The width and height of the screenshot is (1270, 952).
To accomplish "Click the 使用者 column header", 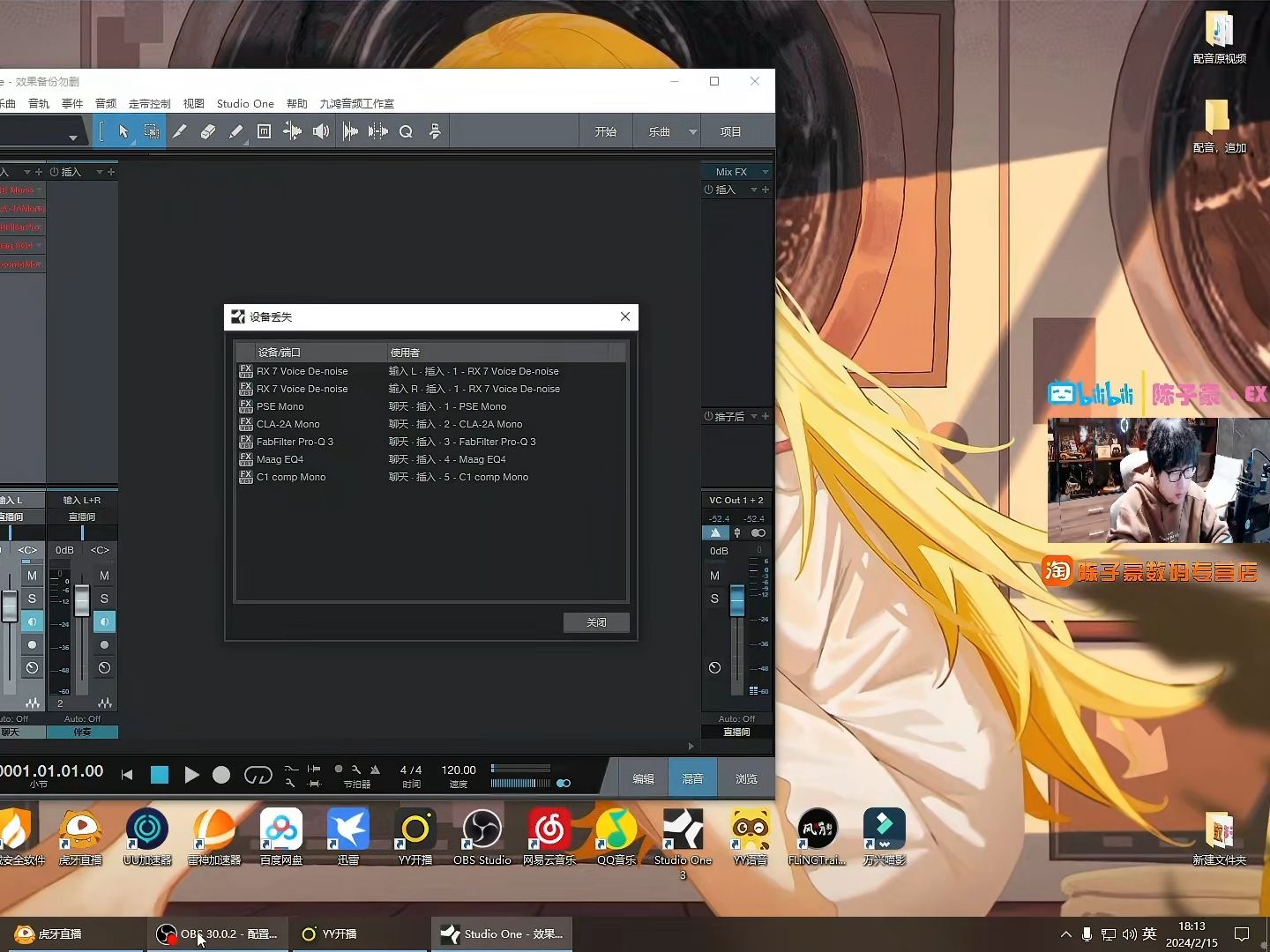I will [497, 353].
